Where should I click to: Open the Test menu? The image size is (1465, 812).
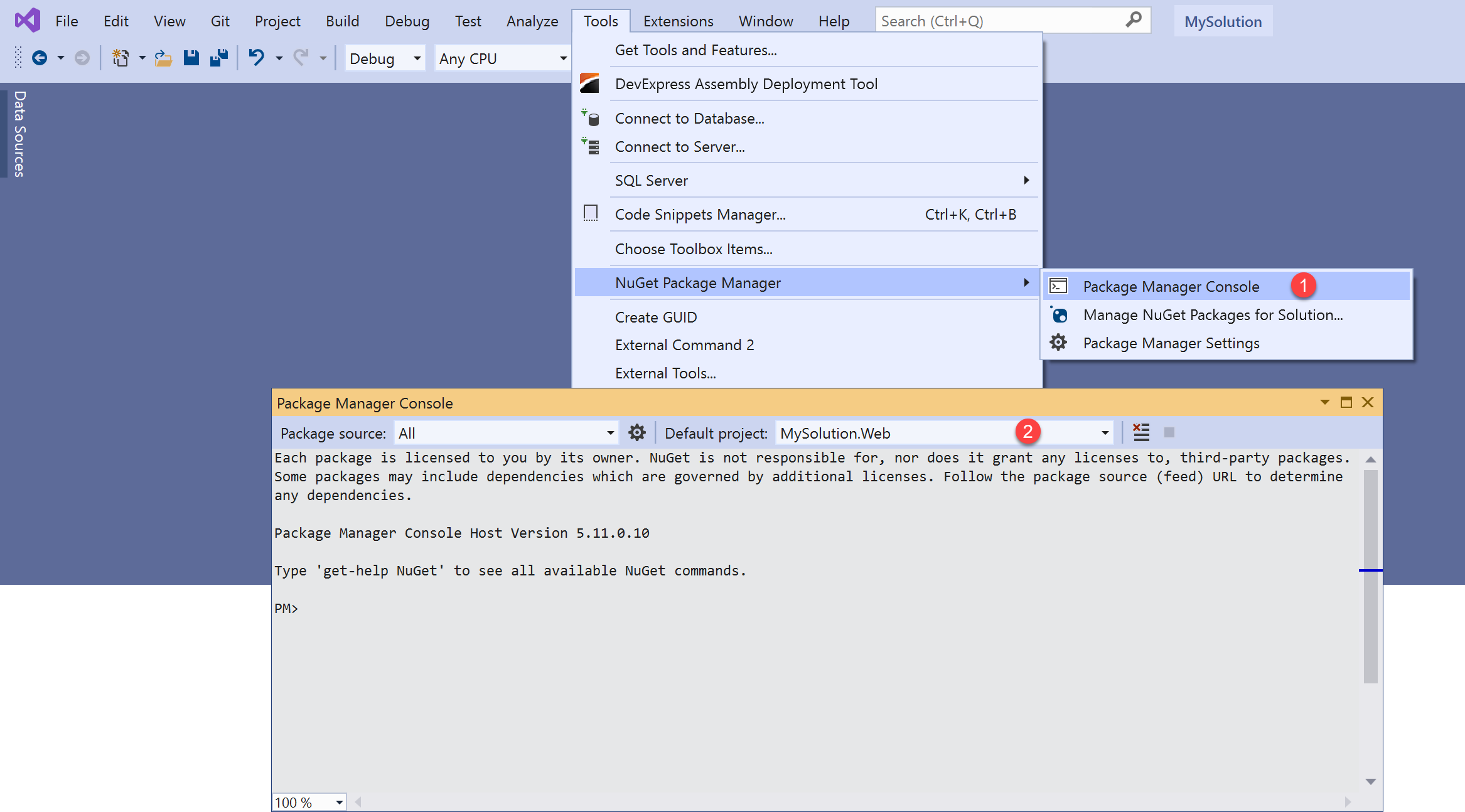pos(468,21)
